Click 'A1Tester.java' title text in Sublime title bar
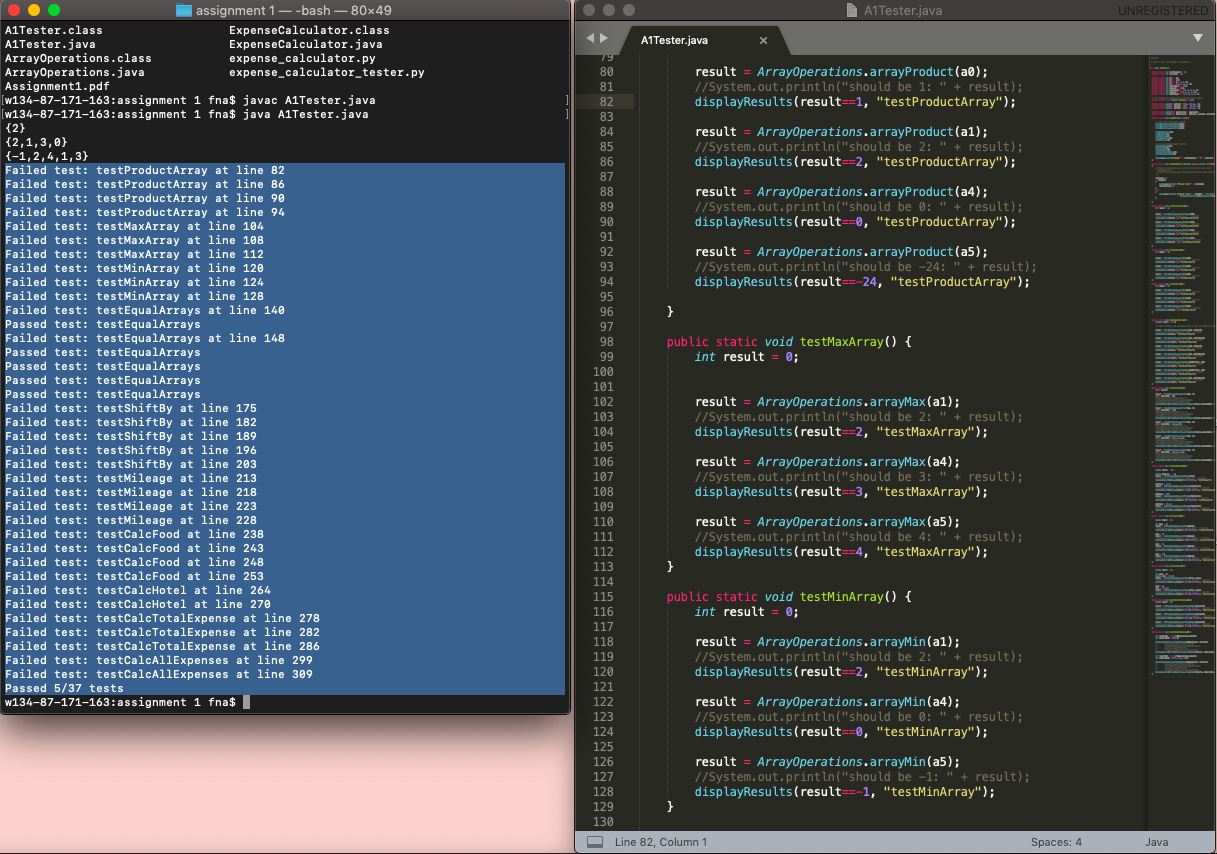 tap(903, 10)
